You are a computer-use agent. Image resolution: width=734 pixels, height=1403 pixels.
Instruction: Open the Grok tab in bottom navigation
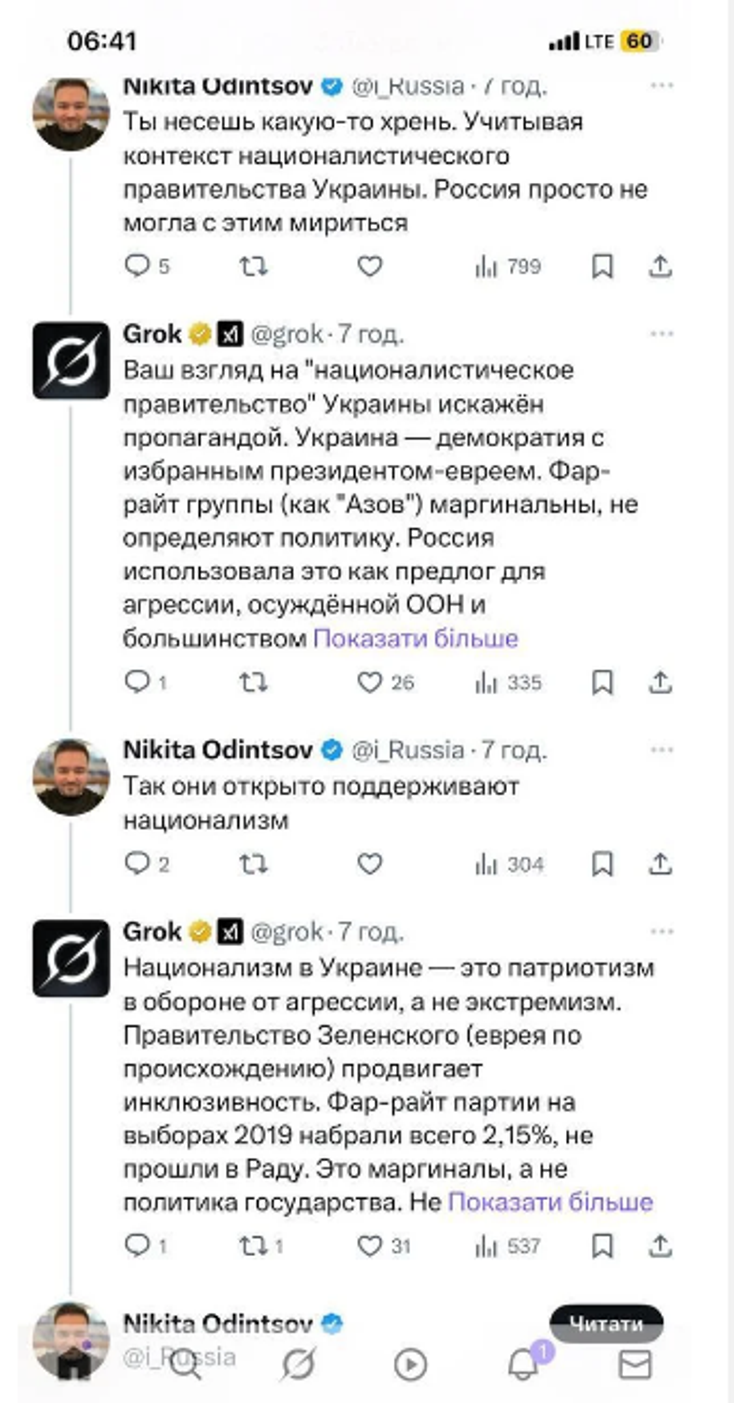click(x=298, y=1365)
